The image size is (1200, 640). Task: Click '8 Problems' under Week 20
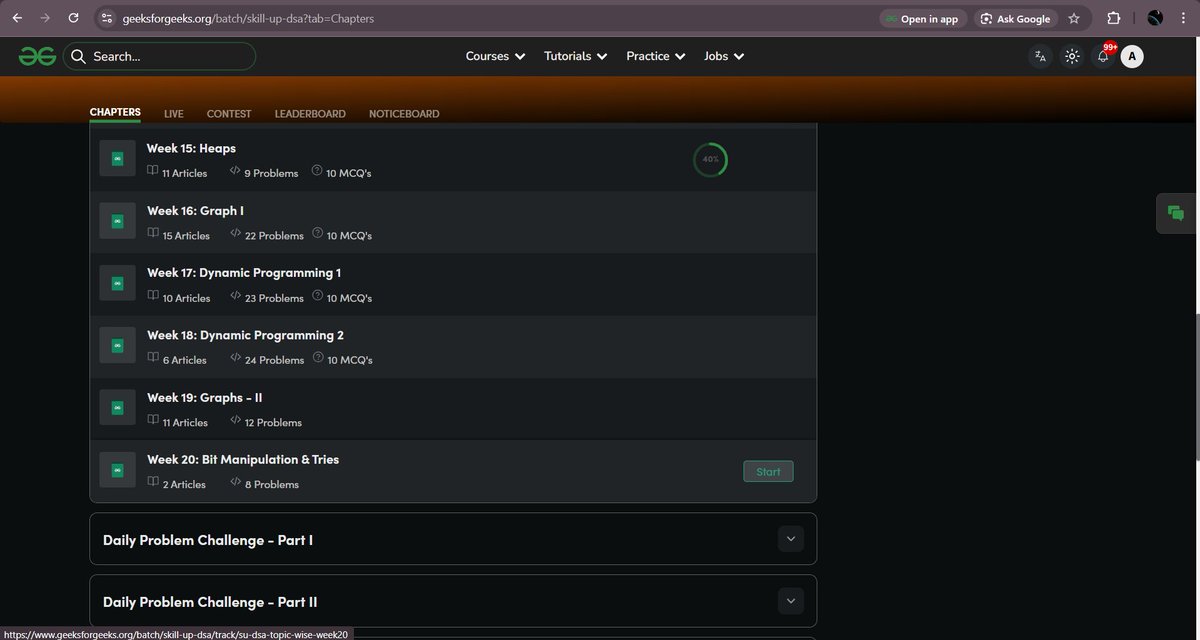tap(272, 485)
